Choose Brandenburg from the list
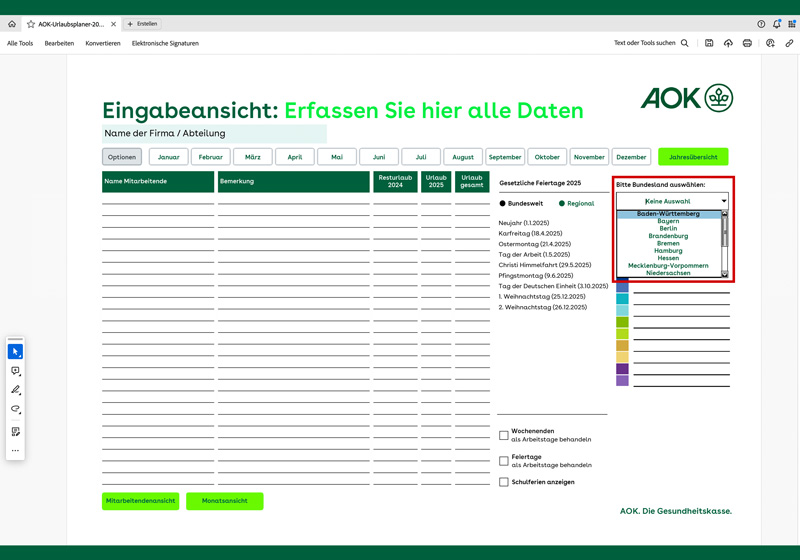 pos(668,236)
